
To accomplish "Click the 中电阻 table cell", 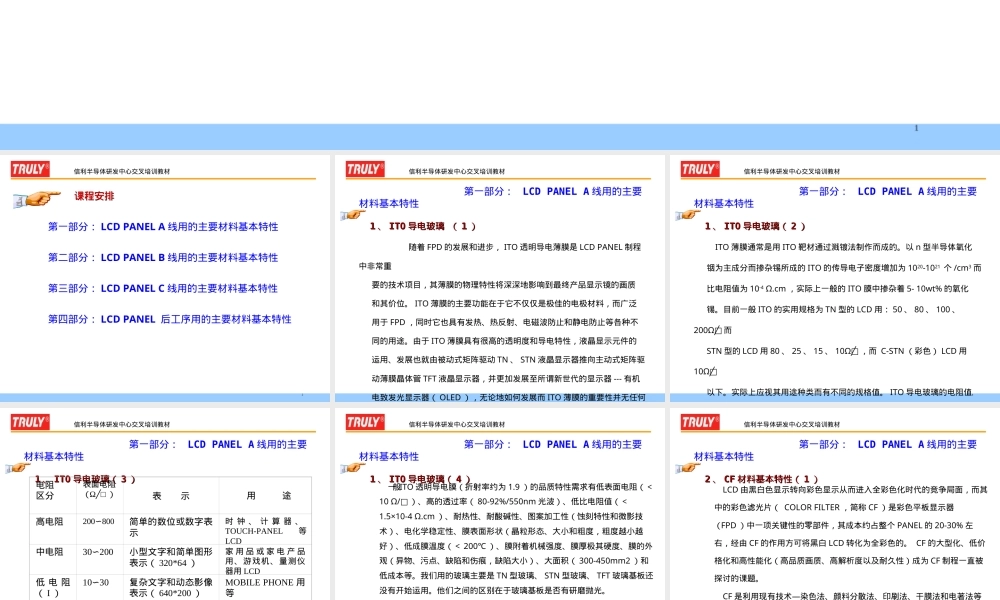I will point(53,559).
